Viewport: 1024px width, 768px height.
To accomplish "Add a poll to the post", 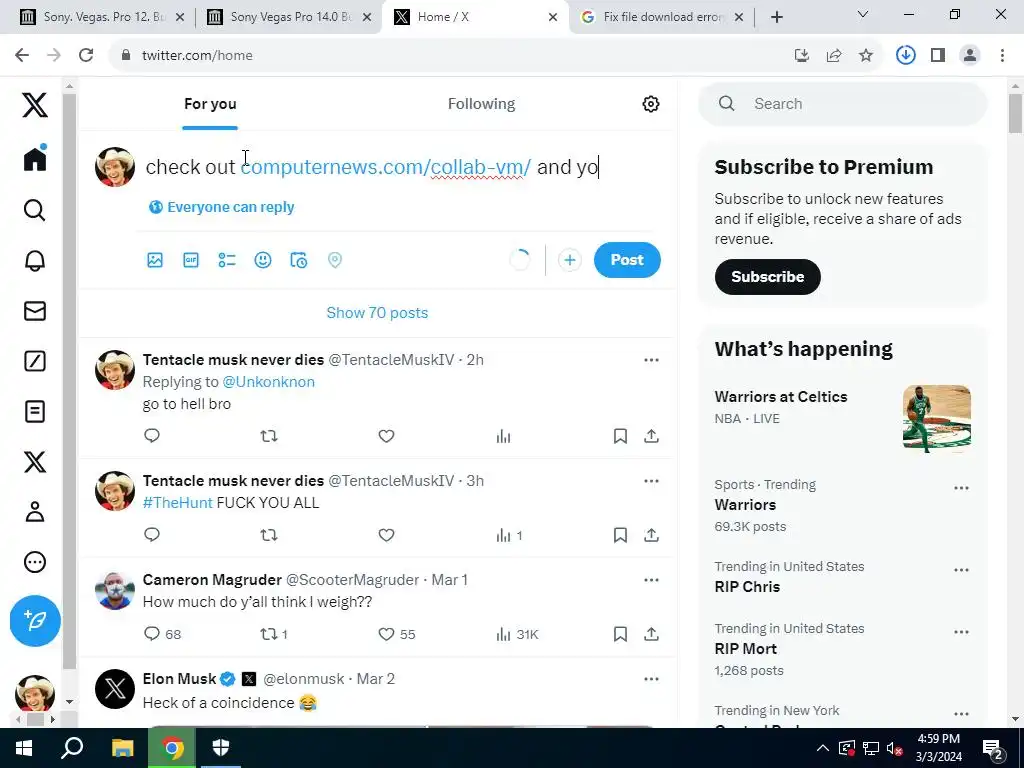I will (227, 260).
